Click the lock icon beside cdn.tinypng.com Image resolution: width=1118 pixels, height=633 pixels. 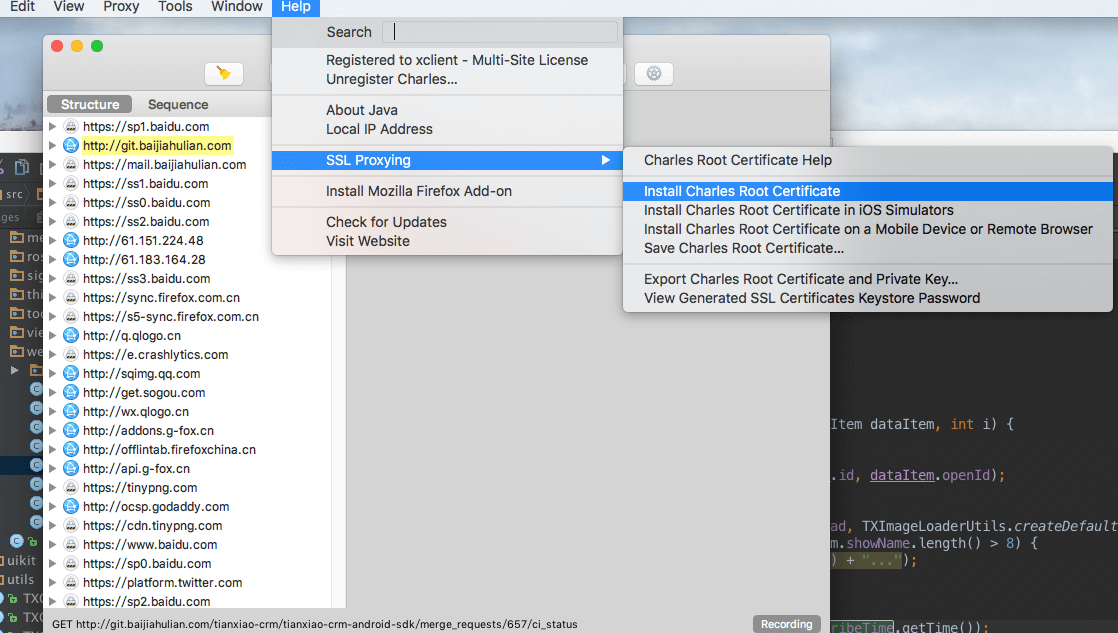pos(71,525)
